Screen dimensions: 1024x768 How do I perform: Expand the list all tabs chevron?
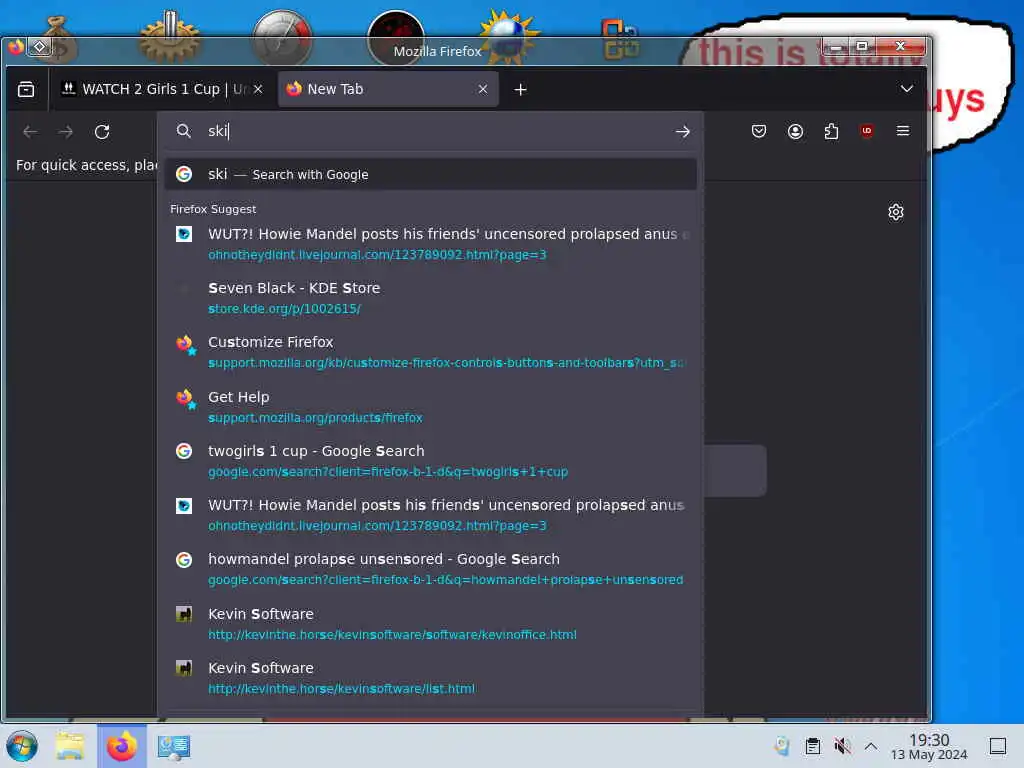pos(906,89)
